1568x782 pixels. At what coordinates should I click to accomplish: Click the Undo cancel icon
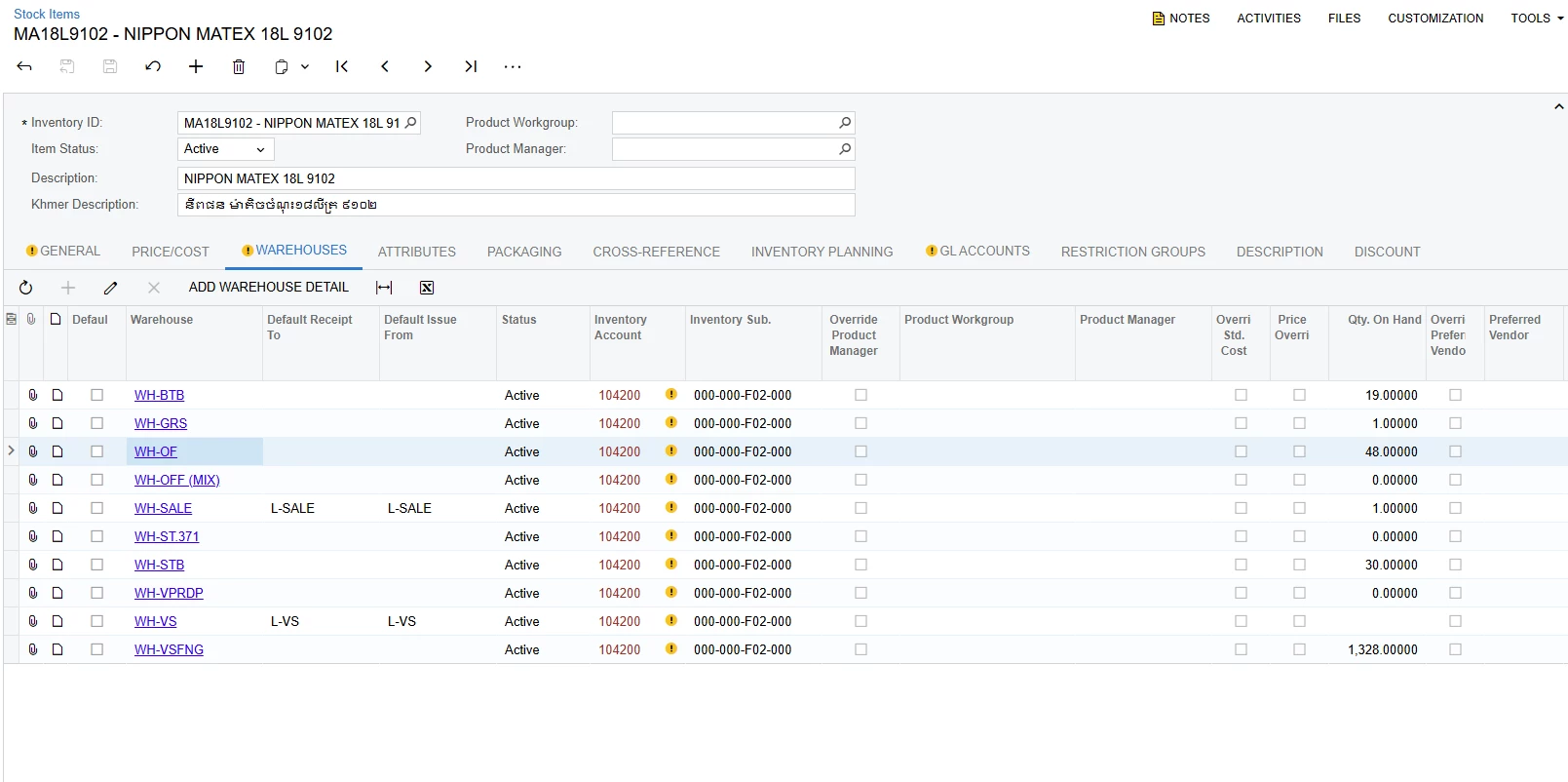coord(153,66)
